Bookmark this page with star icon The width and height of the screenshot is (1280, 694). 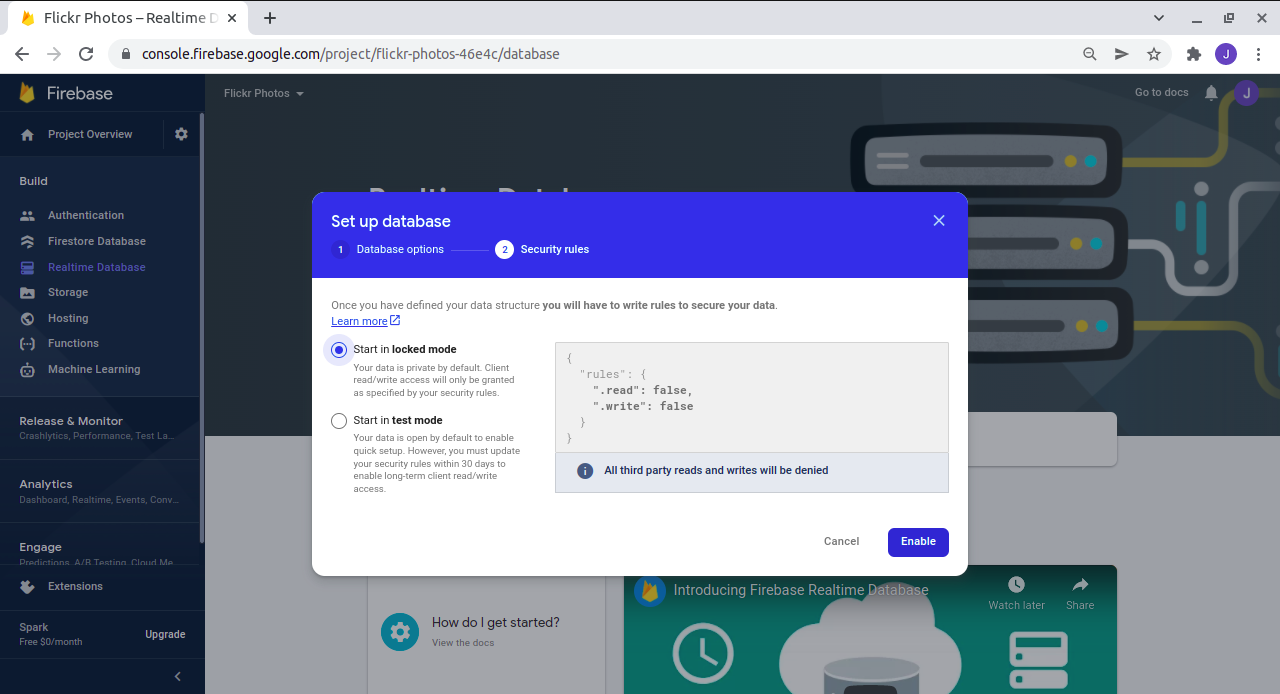(1154, 54)
